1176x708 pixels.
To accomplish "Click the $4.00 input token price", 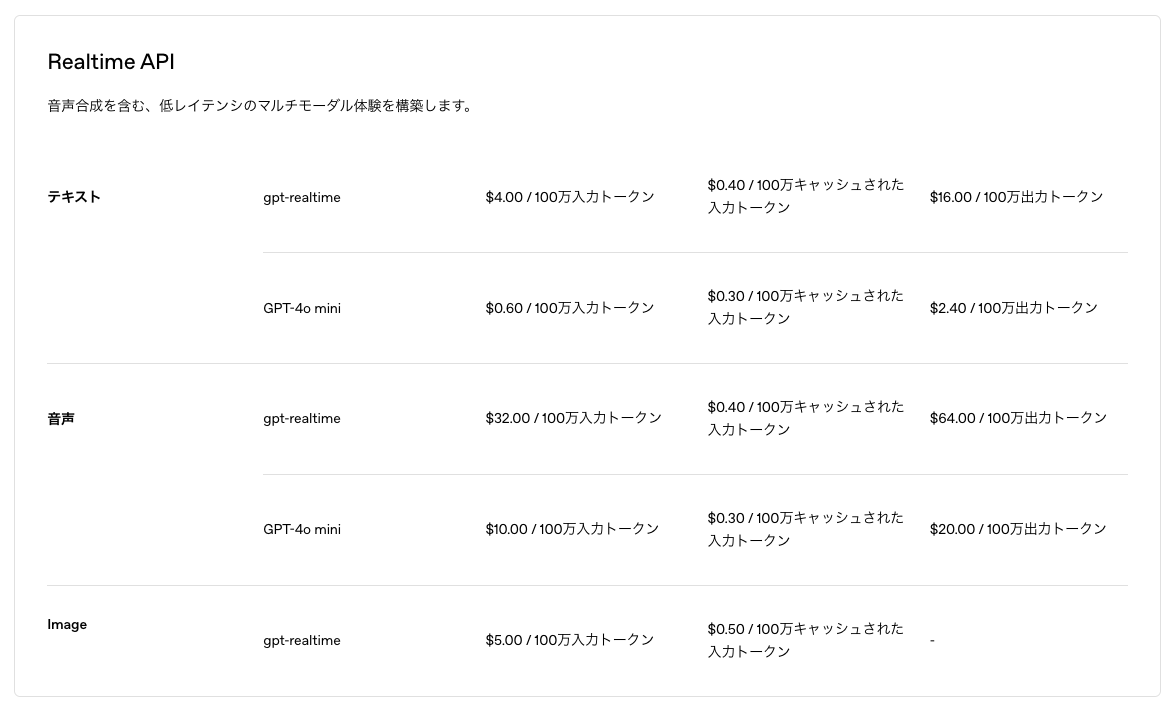I will click(570, 196).
